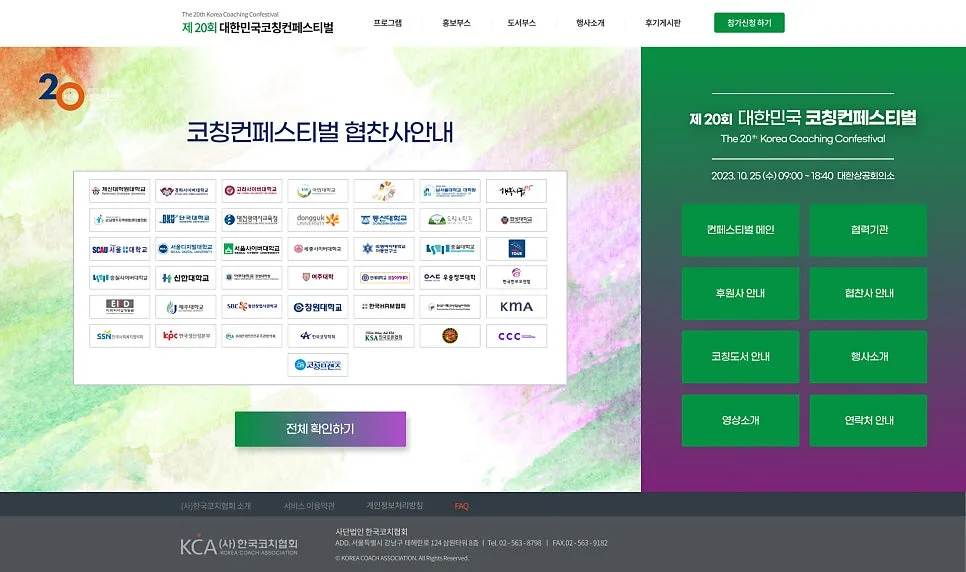Open the 코칭도서 안내 sidebar button
The width and height of the screenshot is (966, 572).
[741, 357]
